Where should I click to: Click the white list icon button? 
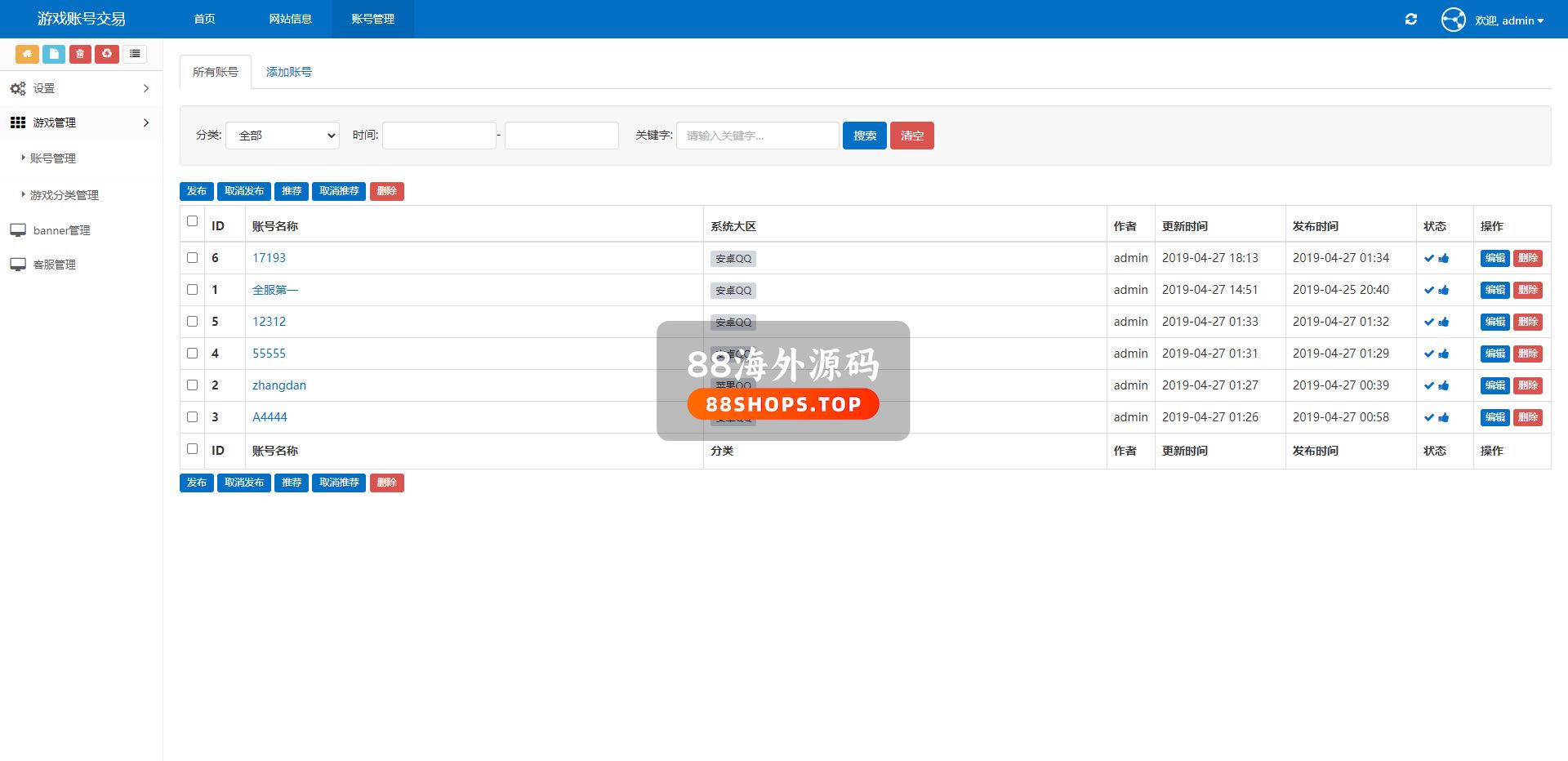pos(135,54)
